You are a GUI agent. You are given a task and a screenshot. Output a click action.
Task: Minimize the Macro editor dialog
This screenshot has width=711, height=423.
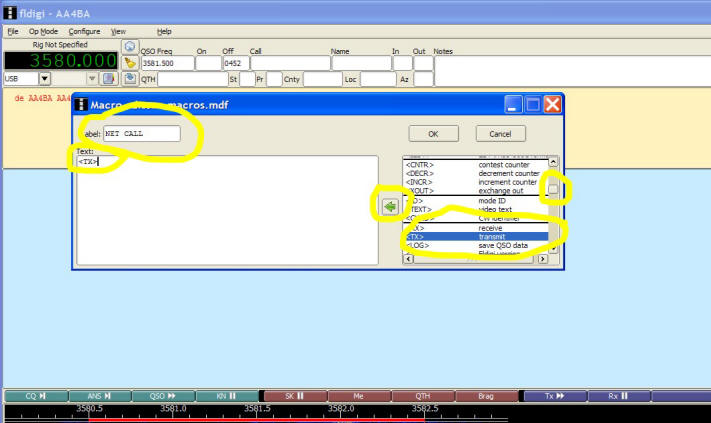tap(513, 105)
